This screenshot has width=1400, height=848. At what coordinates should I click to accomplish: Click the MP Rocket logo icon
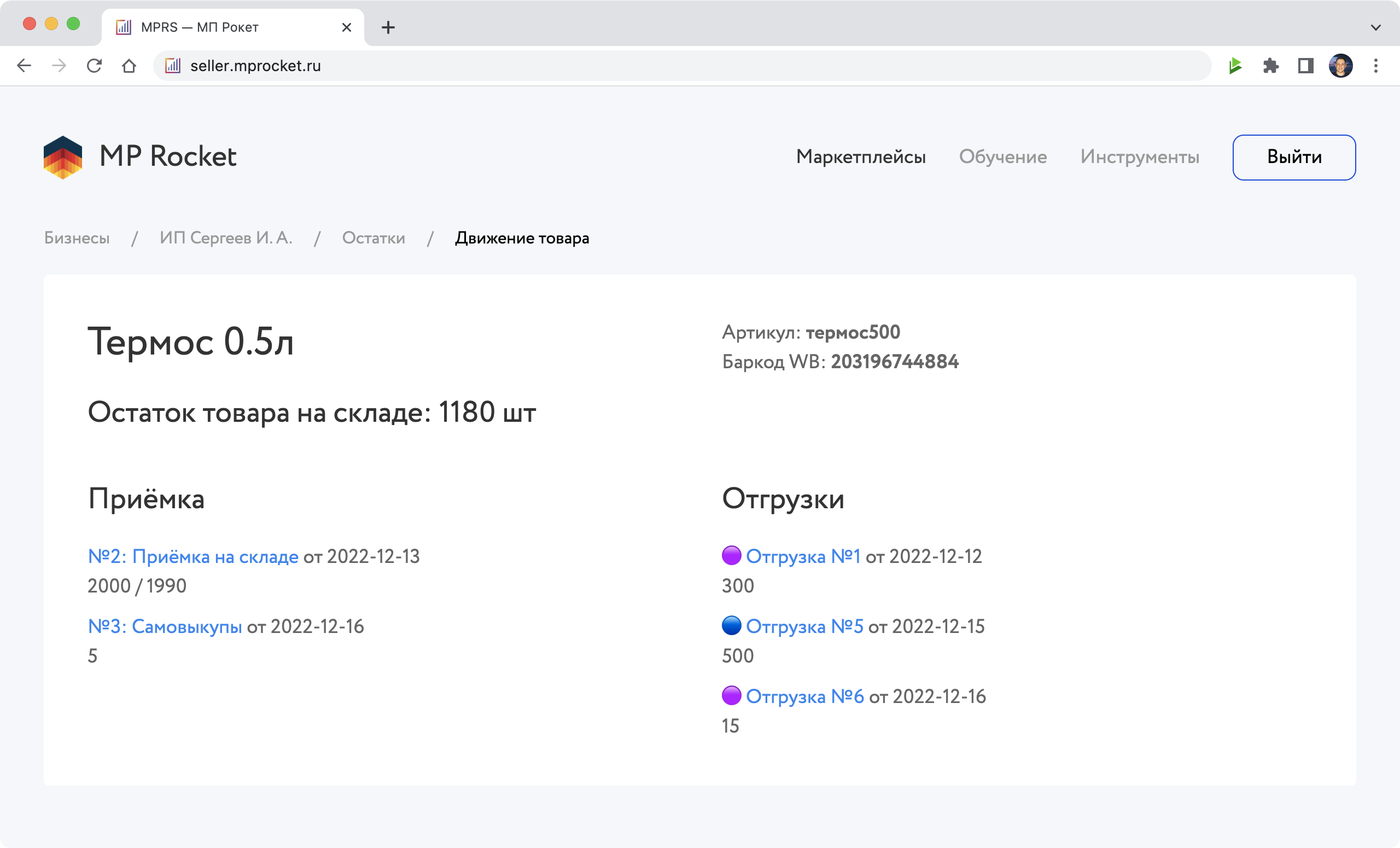pos(62,158)
